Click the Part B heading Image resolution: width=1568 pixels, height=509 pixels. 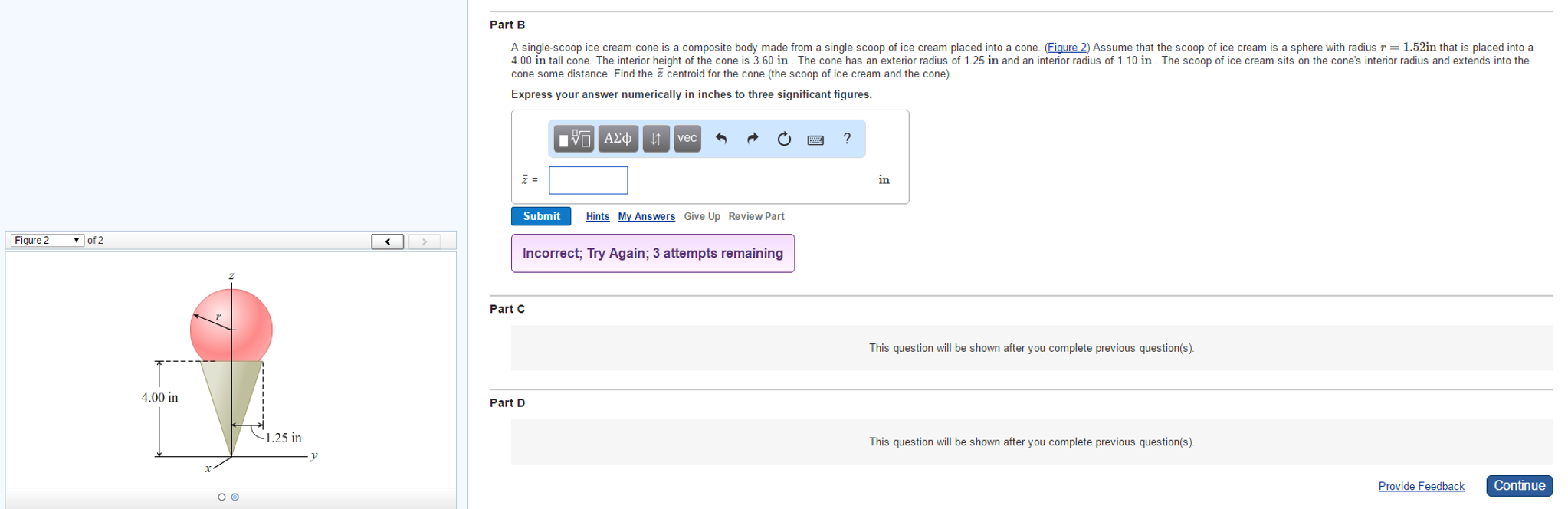507,25
